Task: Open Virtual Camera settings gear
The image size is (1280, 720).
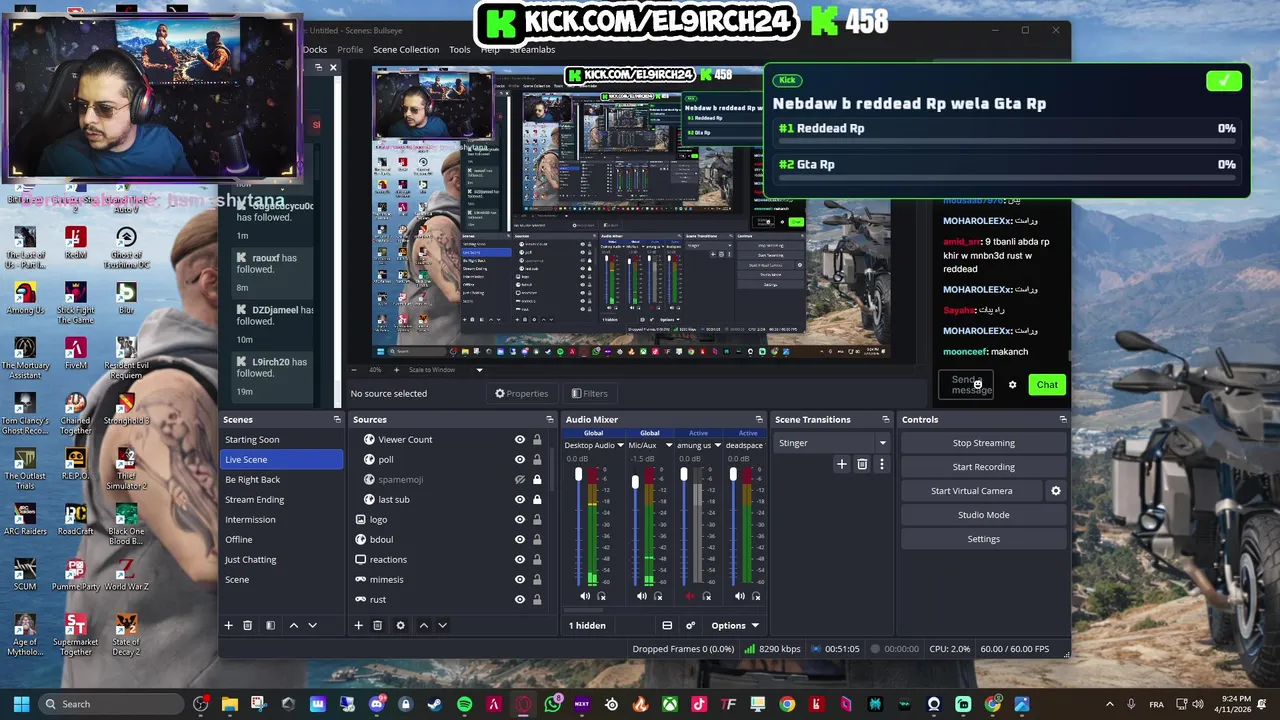Action: click(x=1055, y=491)
